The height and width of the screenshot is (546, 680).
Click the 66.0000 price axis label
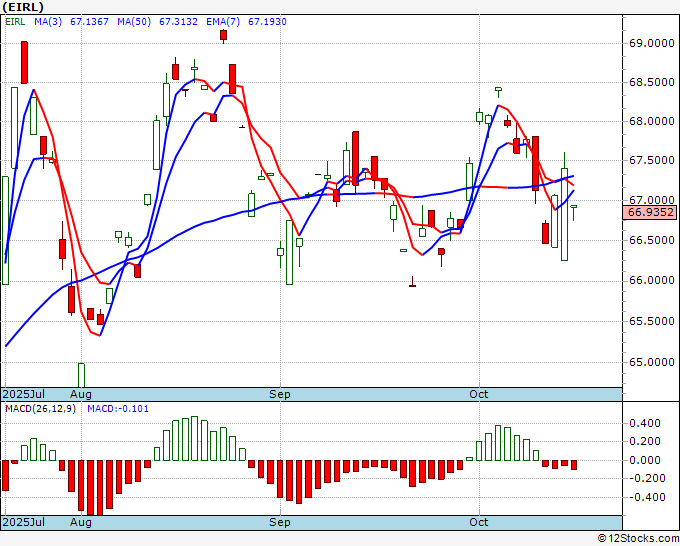(652, 281)
